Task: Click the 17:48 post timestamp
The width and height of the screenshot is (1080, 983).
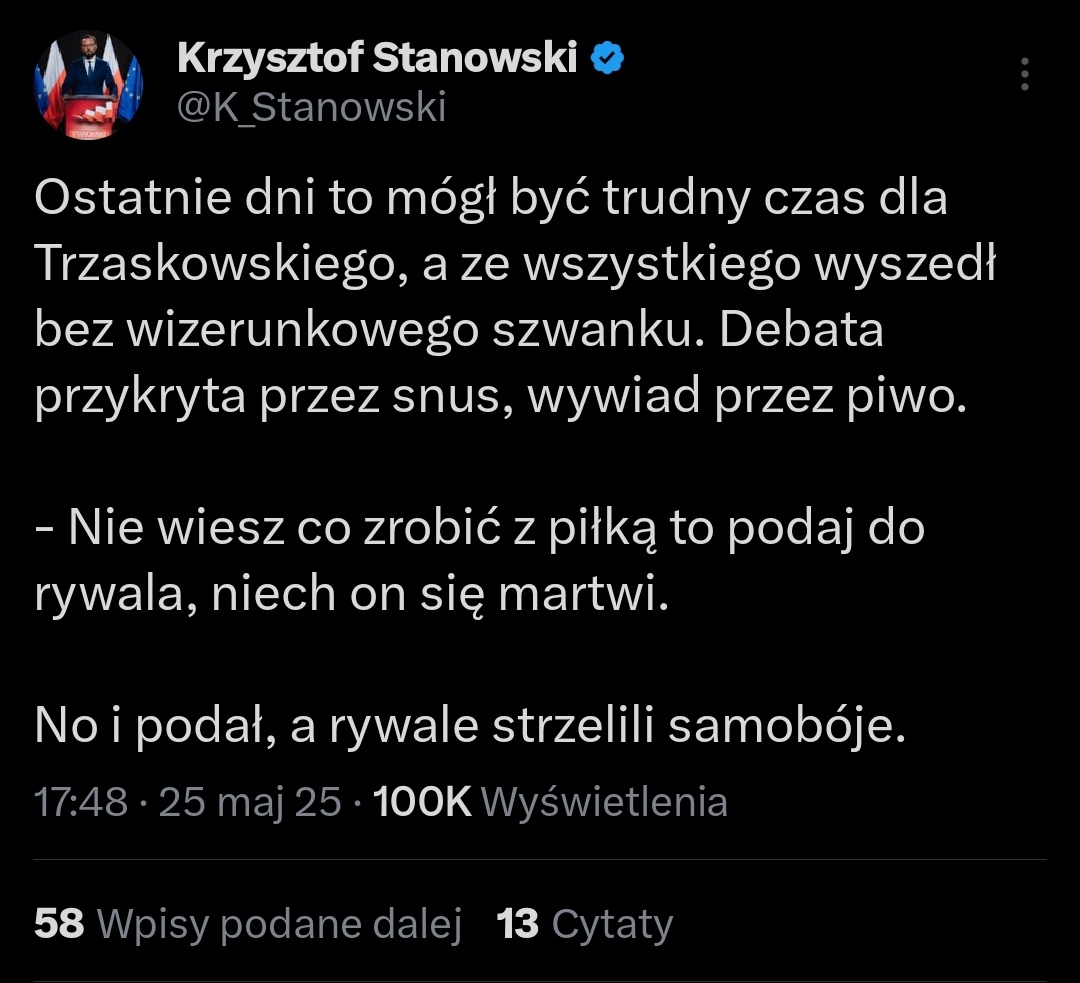Action: [81, 802]
